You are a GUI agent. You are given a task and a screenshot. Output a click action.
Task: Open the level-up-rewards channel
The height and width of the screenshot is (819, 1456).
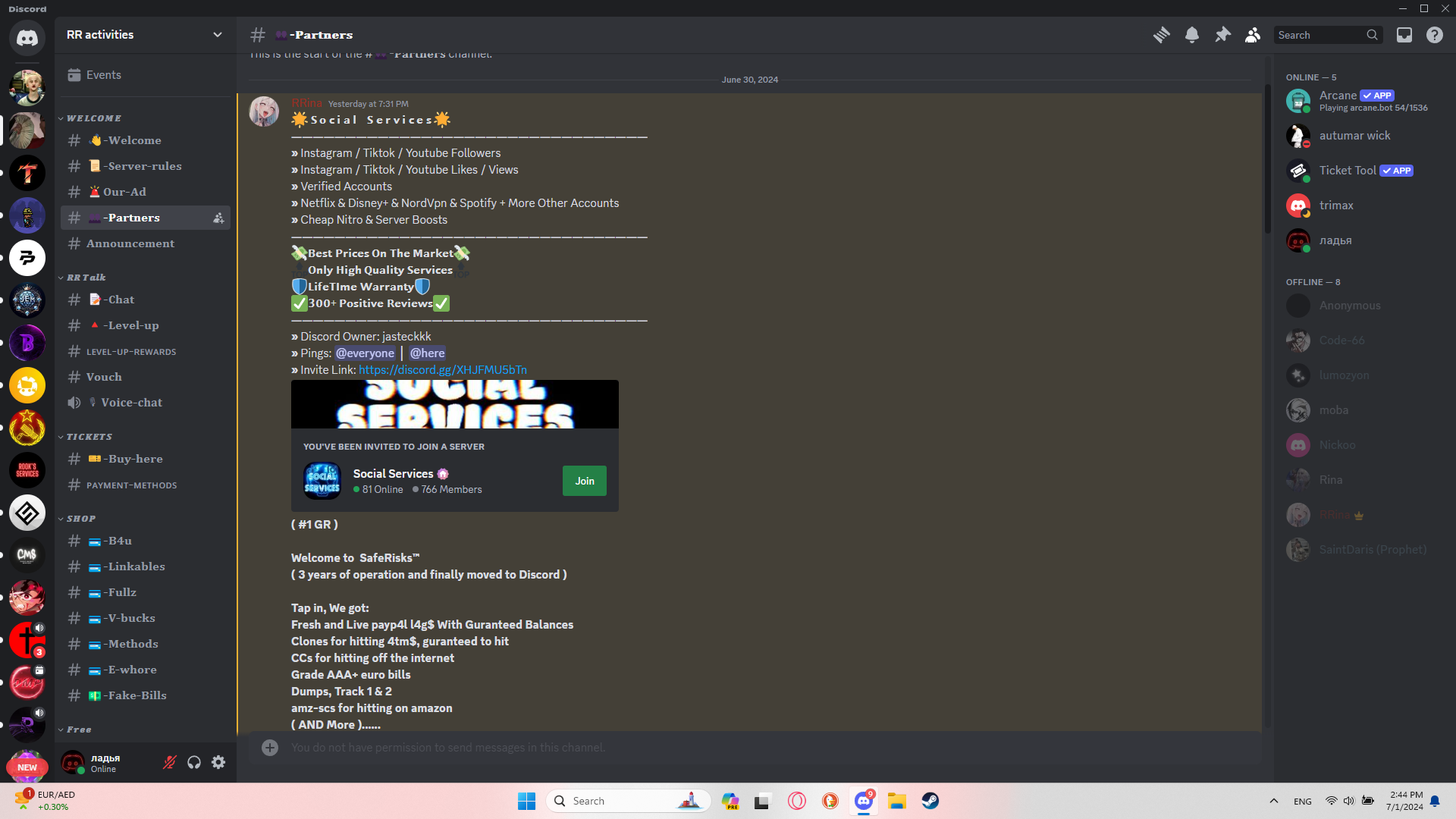(145, 351)
